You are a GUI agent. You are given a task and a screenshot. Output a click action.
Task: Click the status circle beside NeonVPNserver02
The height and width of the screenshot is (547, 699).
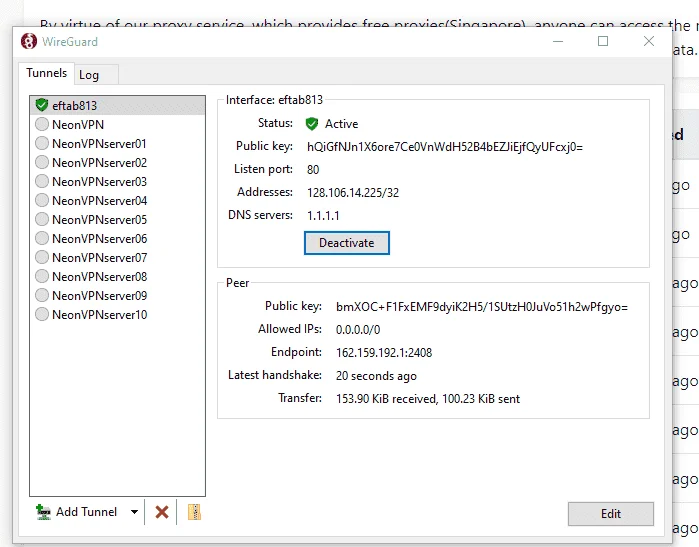click(42, 162)
